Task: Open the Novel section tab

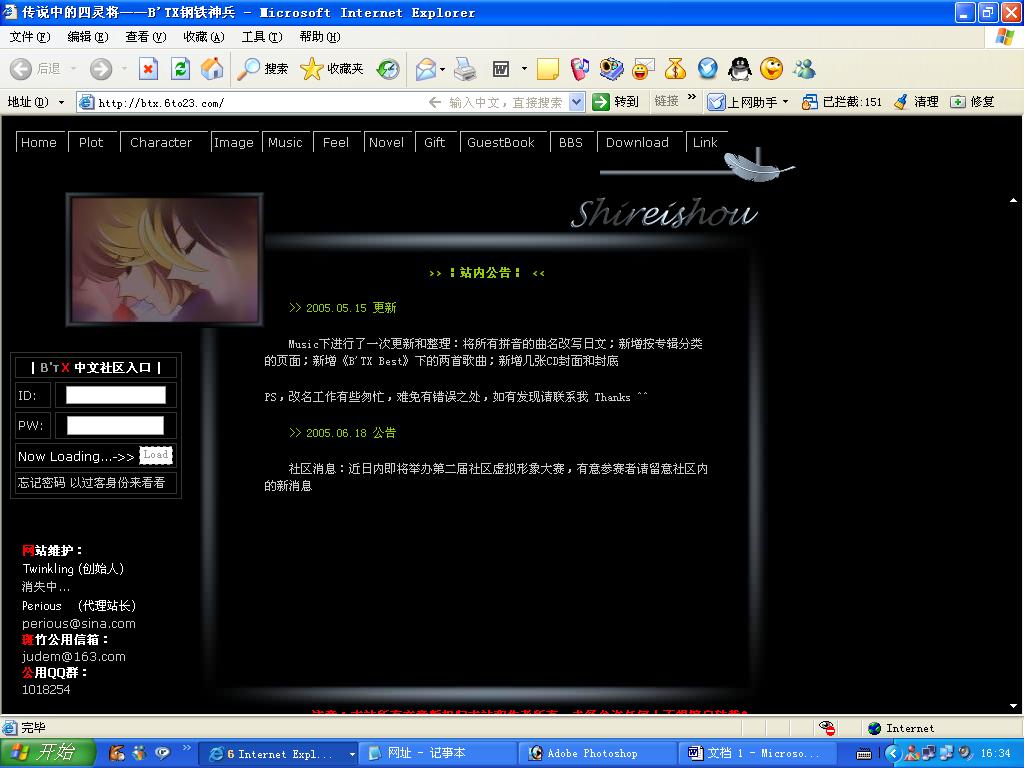Action: 387,142
